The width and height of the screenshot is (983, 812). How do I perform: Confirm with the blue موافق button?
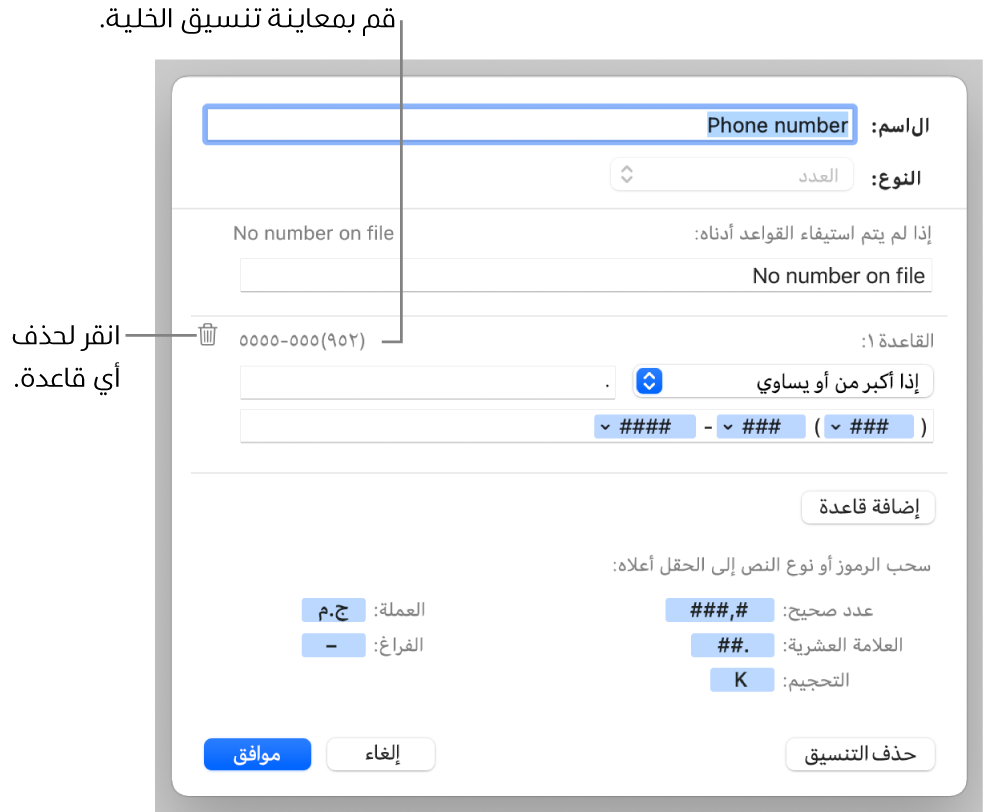[x=257, y=755]
